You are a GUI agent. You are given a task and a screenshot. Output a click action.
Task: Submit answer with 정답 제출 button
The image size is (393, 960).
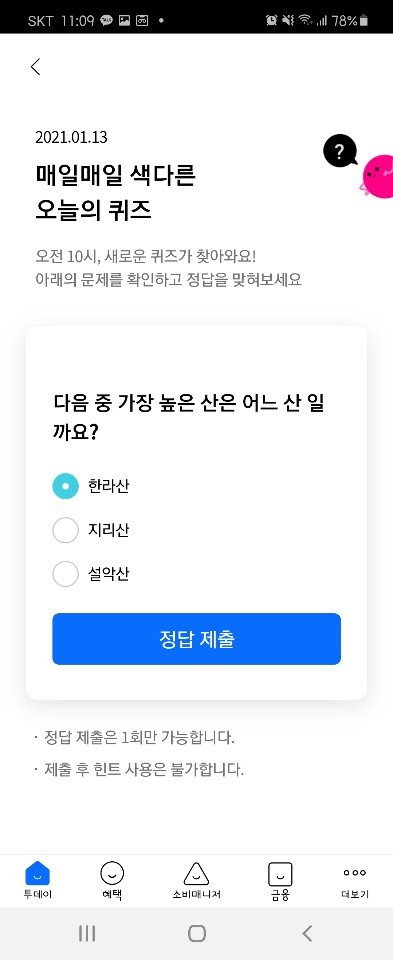(x=196, y=639)
